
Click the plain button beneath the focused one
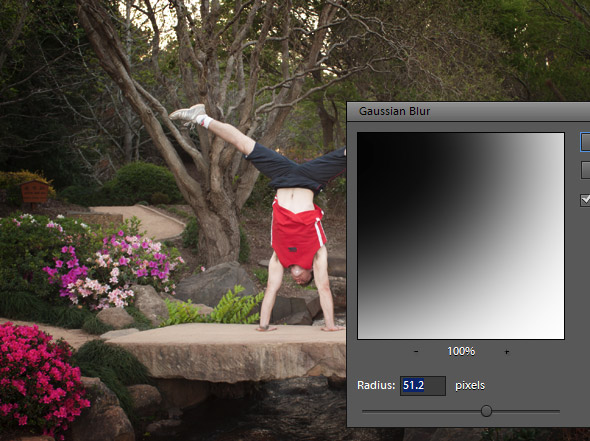coord(585,170)
